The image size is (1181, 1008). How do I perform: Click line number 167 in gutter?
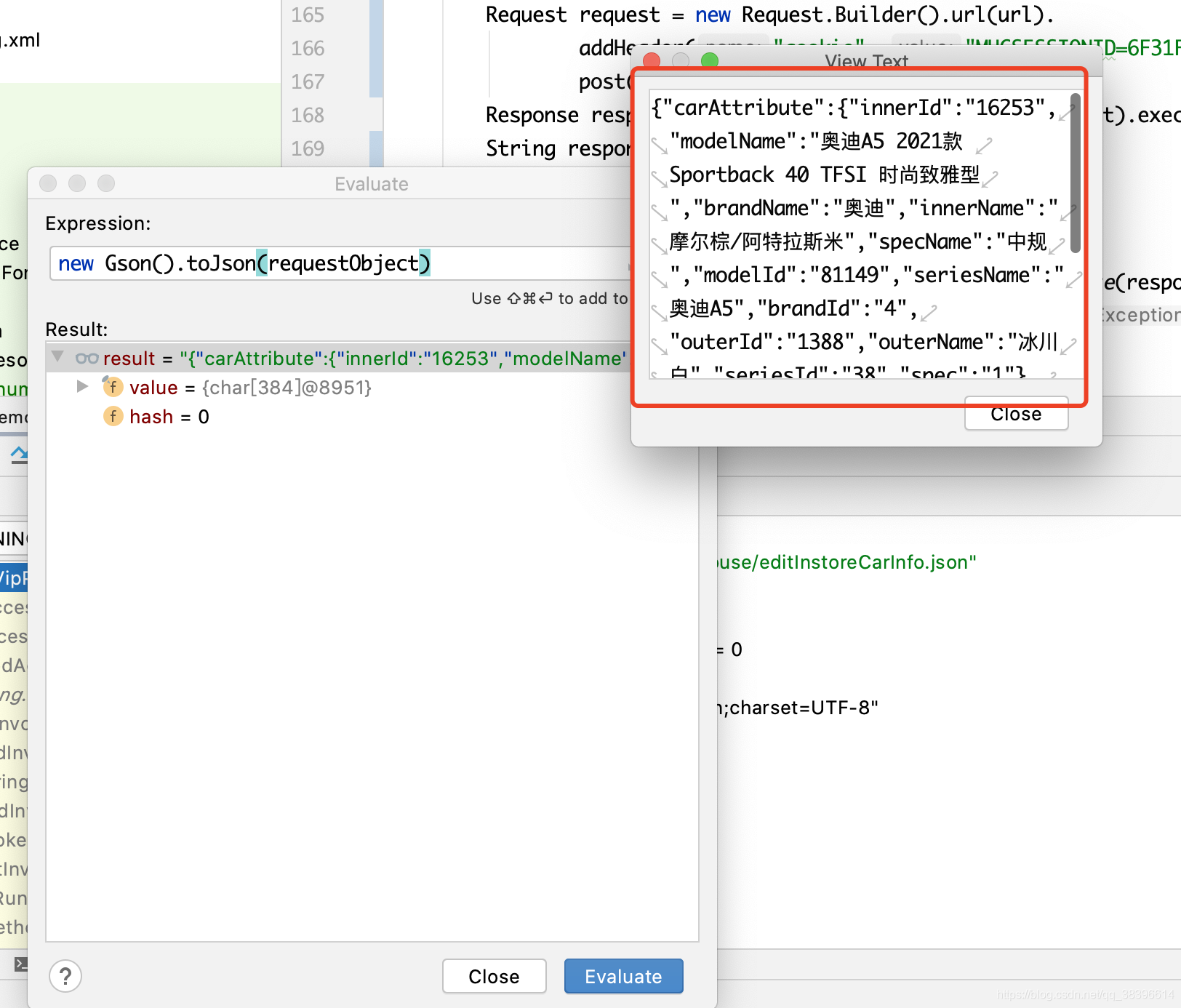(x=308, y=81)
